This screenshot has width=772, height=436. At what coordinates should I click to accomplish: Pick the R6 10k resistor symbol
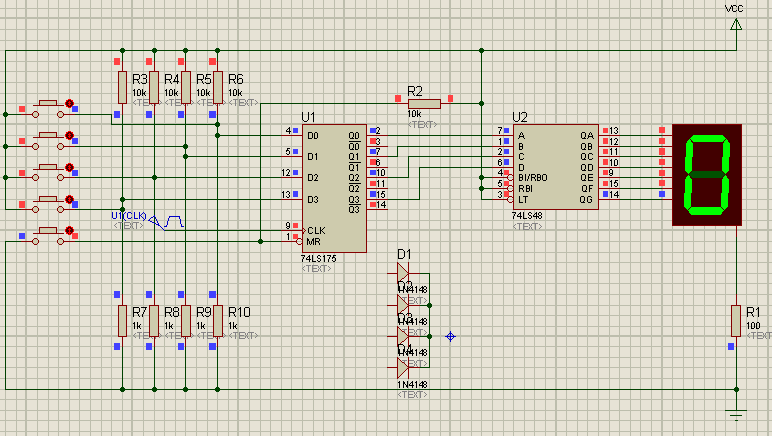tap(218, 88)
